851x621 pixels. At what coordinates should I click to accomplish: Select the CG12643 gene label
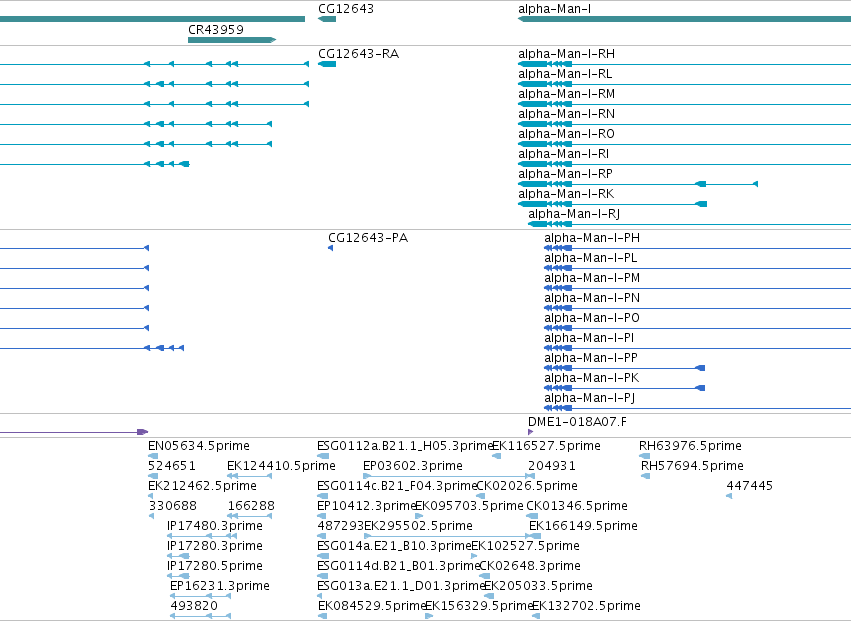346,9
